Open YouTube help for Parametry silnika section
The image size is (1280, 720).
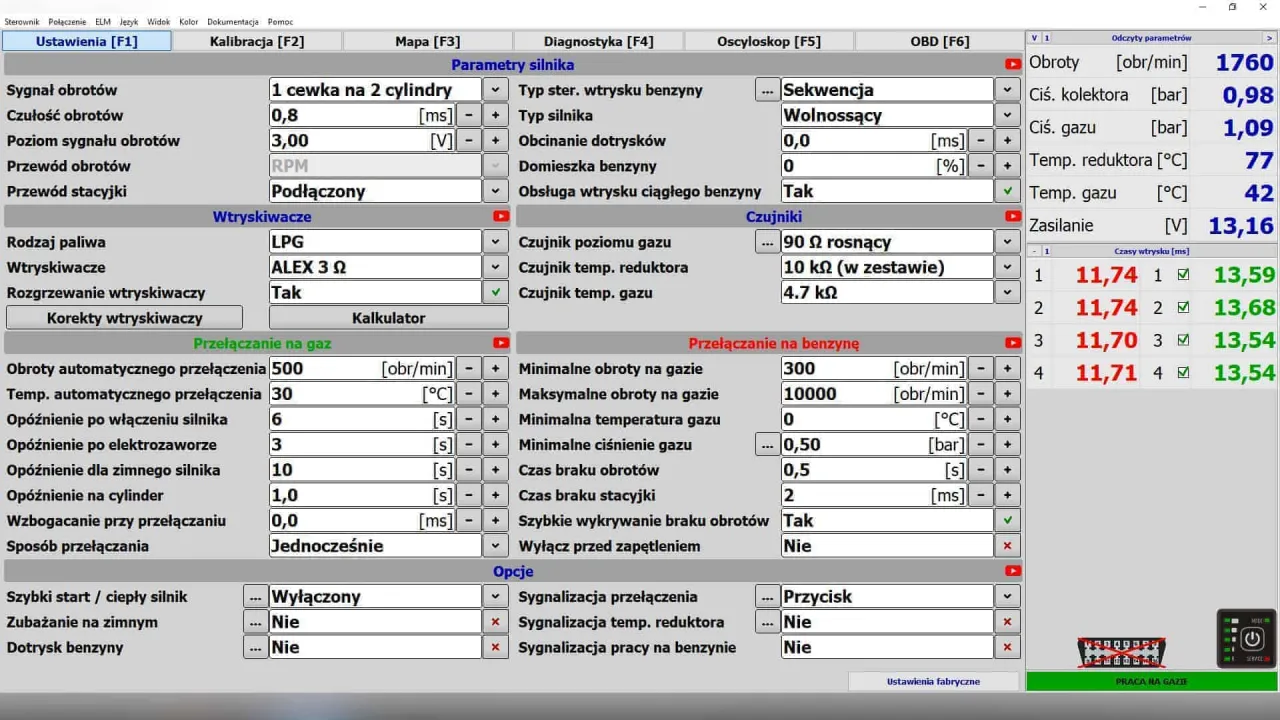click(1013, 65)
